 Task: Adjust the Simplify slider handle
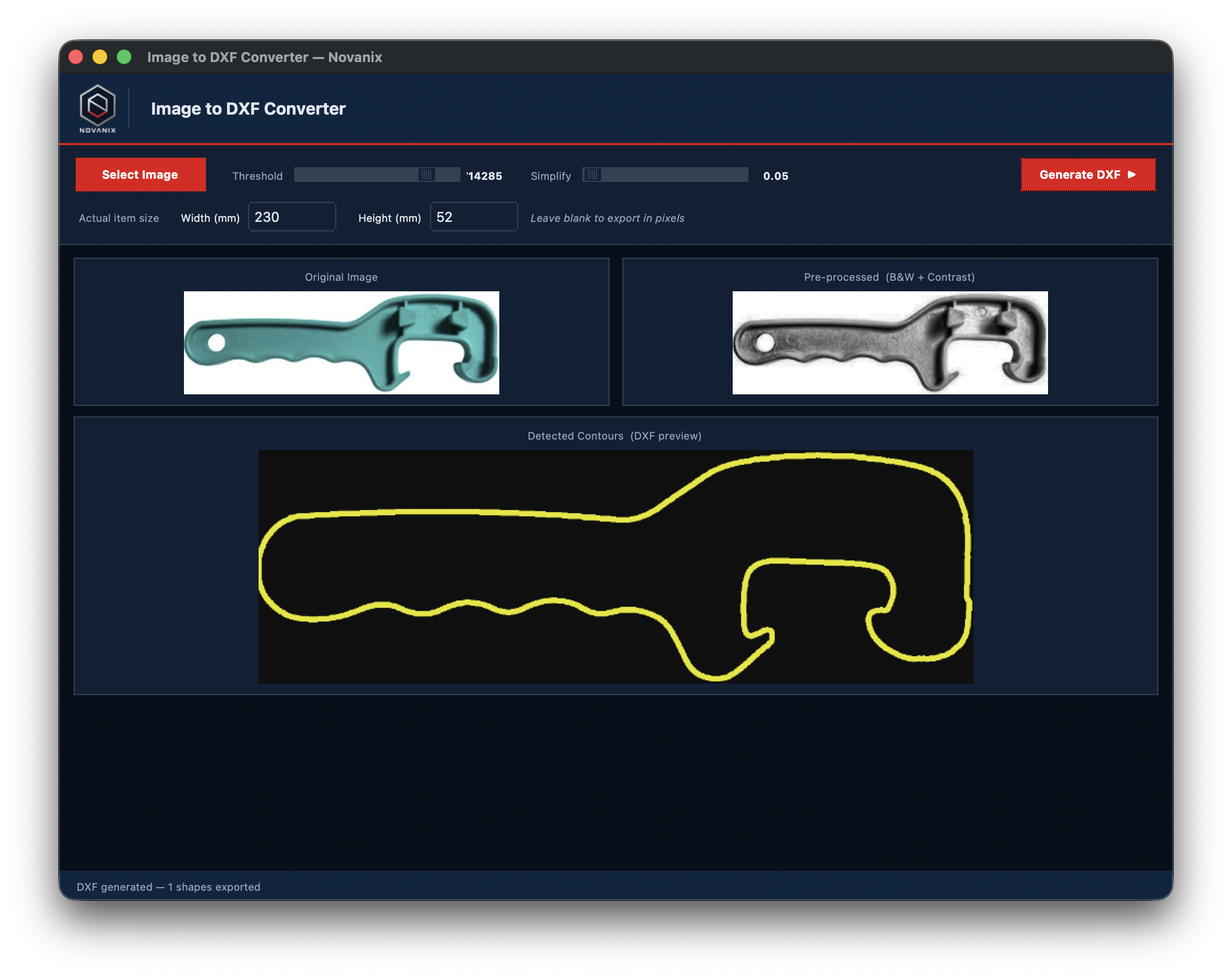click(x=592, y=175)
